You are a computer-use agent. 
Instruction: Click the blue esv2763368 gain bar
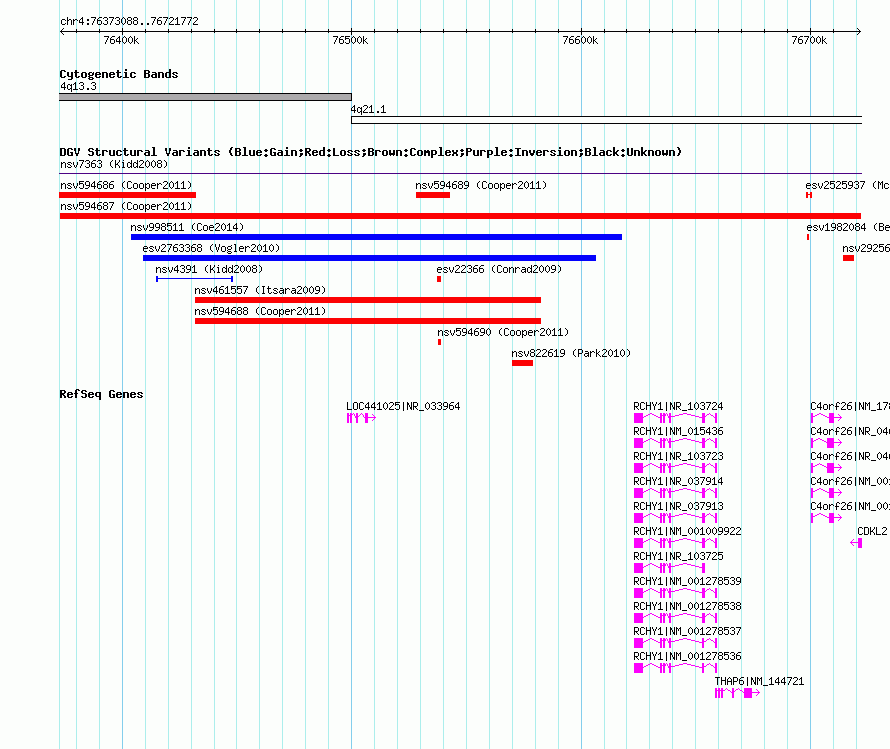point(370,258)
